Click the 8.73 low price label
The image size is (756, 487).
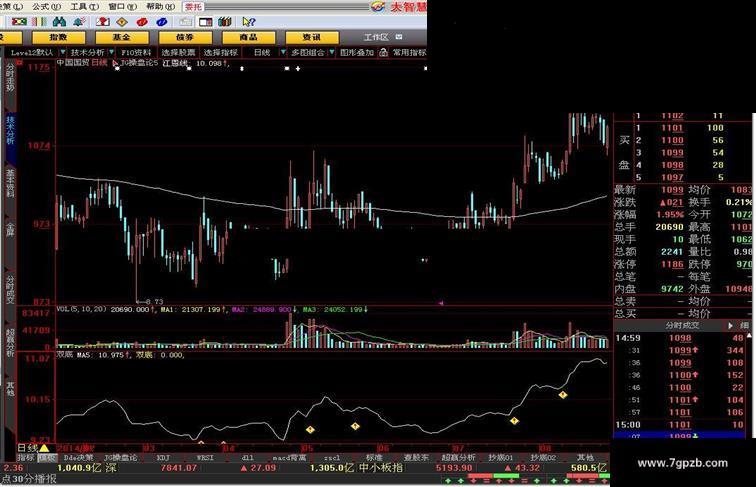(154, 301)
